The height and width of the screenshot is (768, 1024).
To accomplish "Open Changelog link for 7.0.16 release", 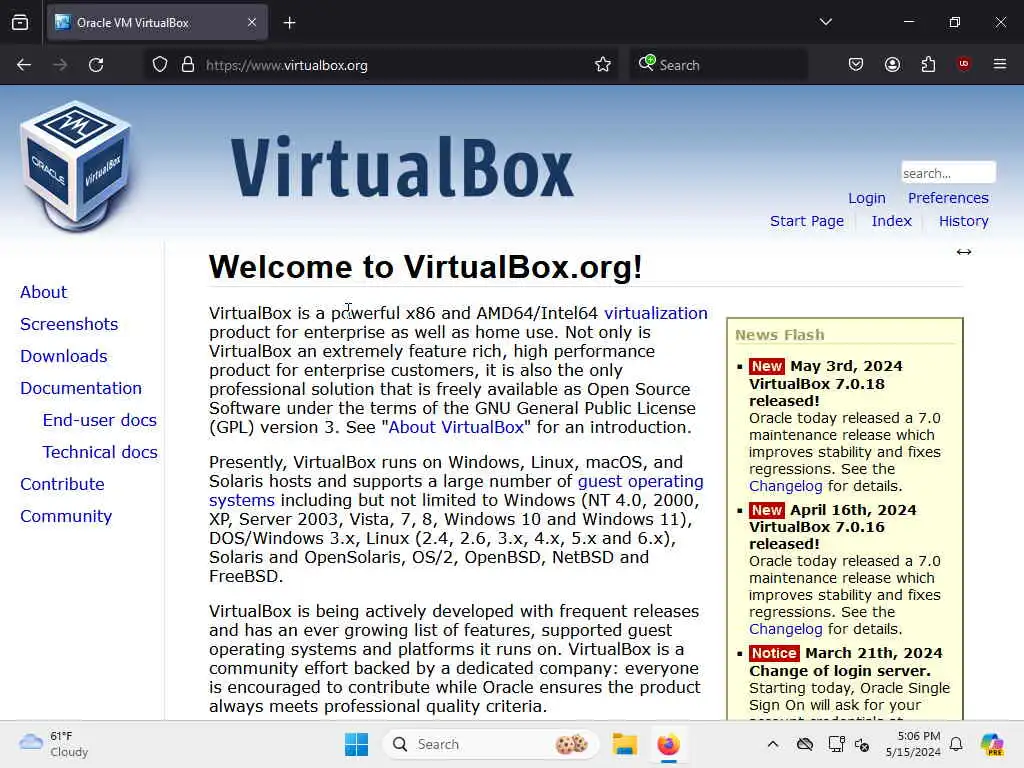I will 786,630.
